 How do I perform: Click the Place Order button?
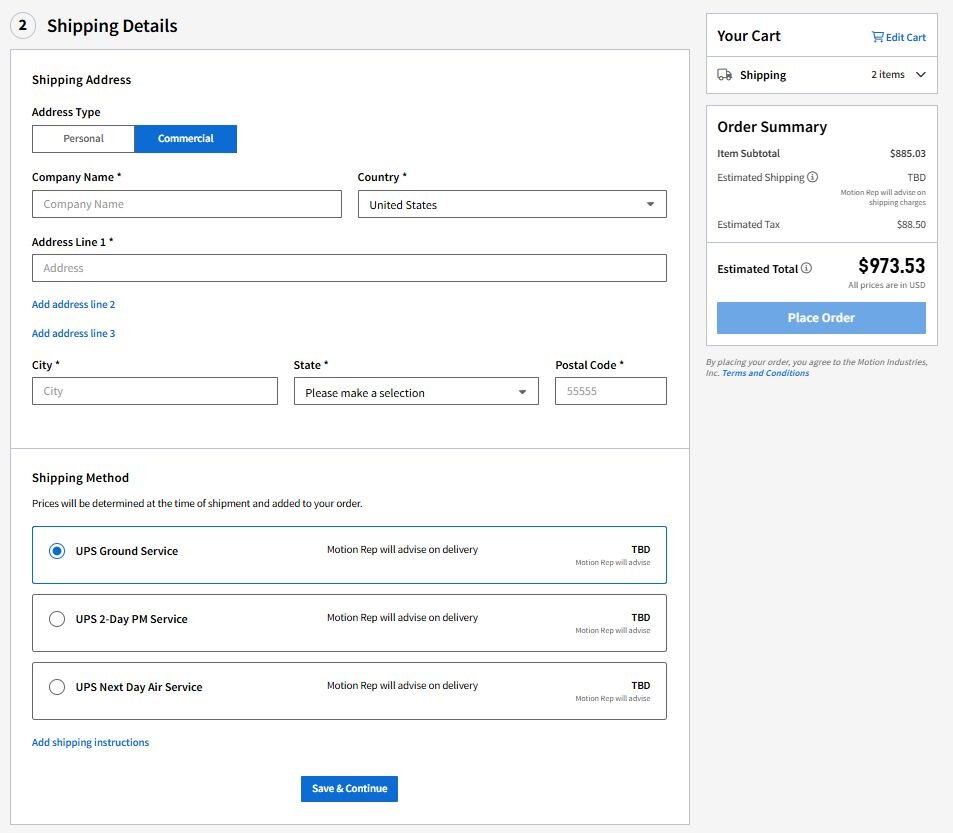coord(821,318)
